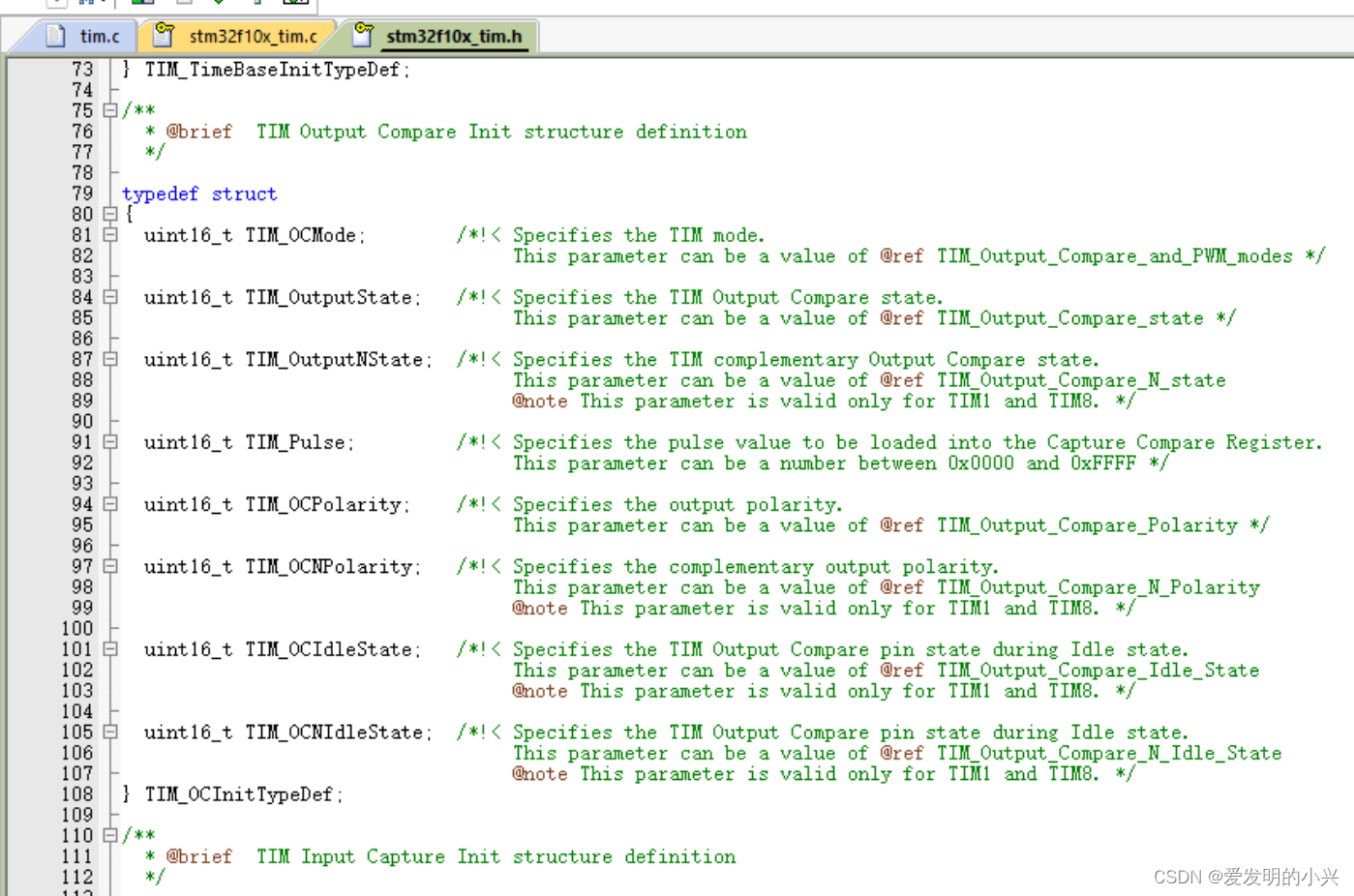Screen dimensions: 1354x896
Task: Click the typedef keyword on line 79
Action: [160, 194]
